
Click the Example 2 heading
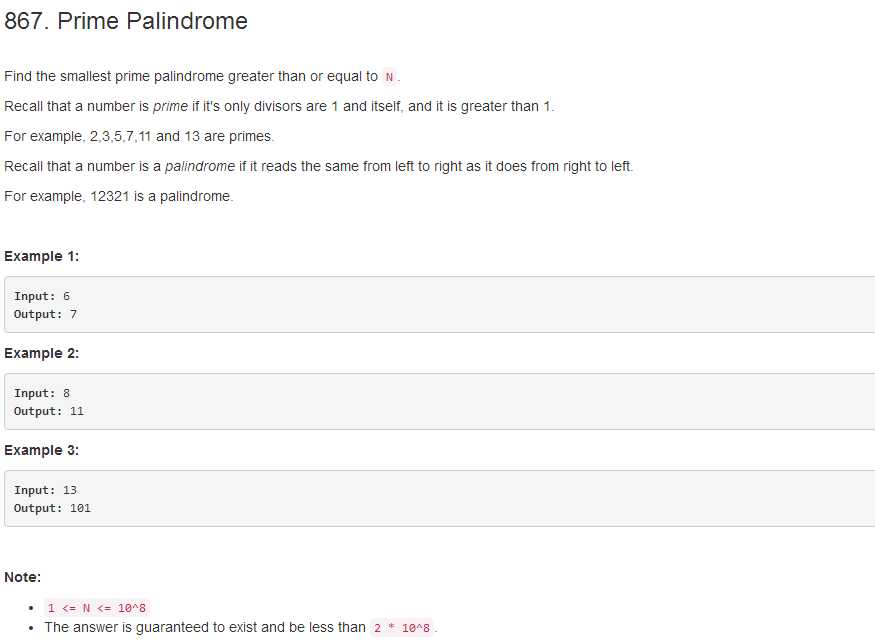pyautogui.click(x=41, y=353)
